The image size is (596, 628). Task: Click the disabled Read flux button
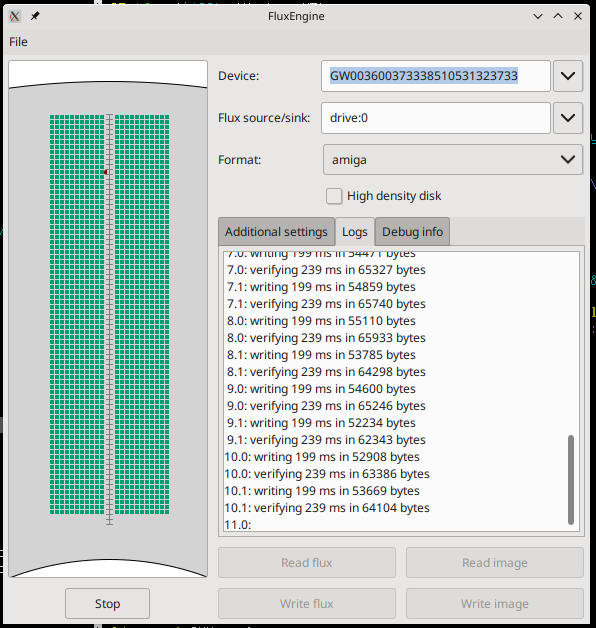(x=307, y=563)
